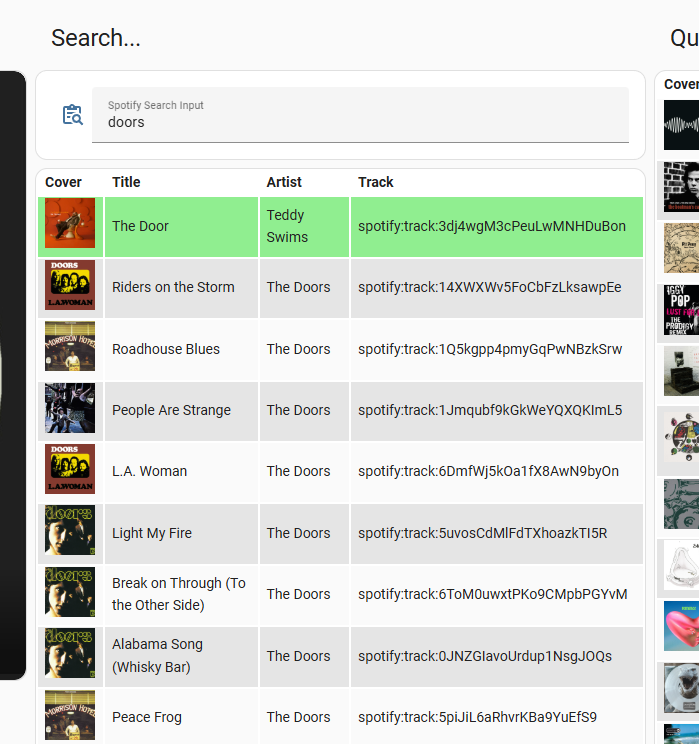
Task: Select "Break on Through (To the Other Side)"
Action: (x=179, y=594)
